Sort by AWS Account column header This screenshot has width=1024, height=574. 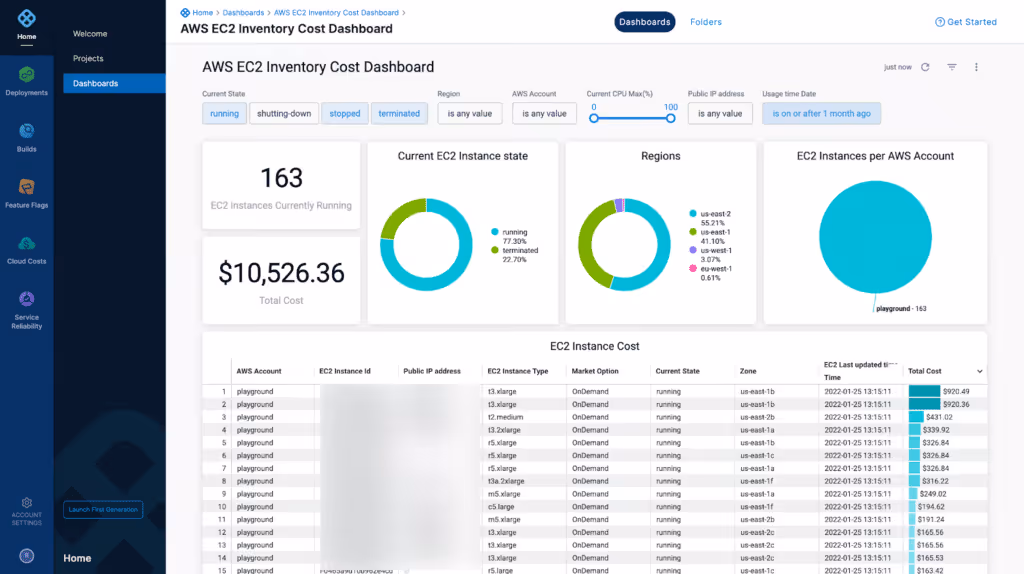[259, 371]
